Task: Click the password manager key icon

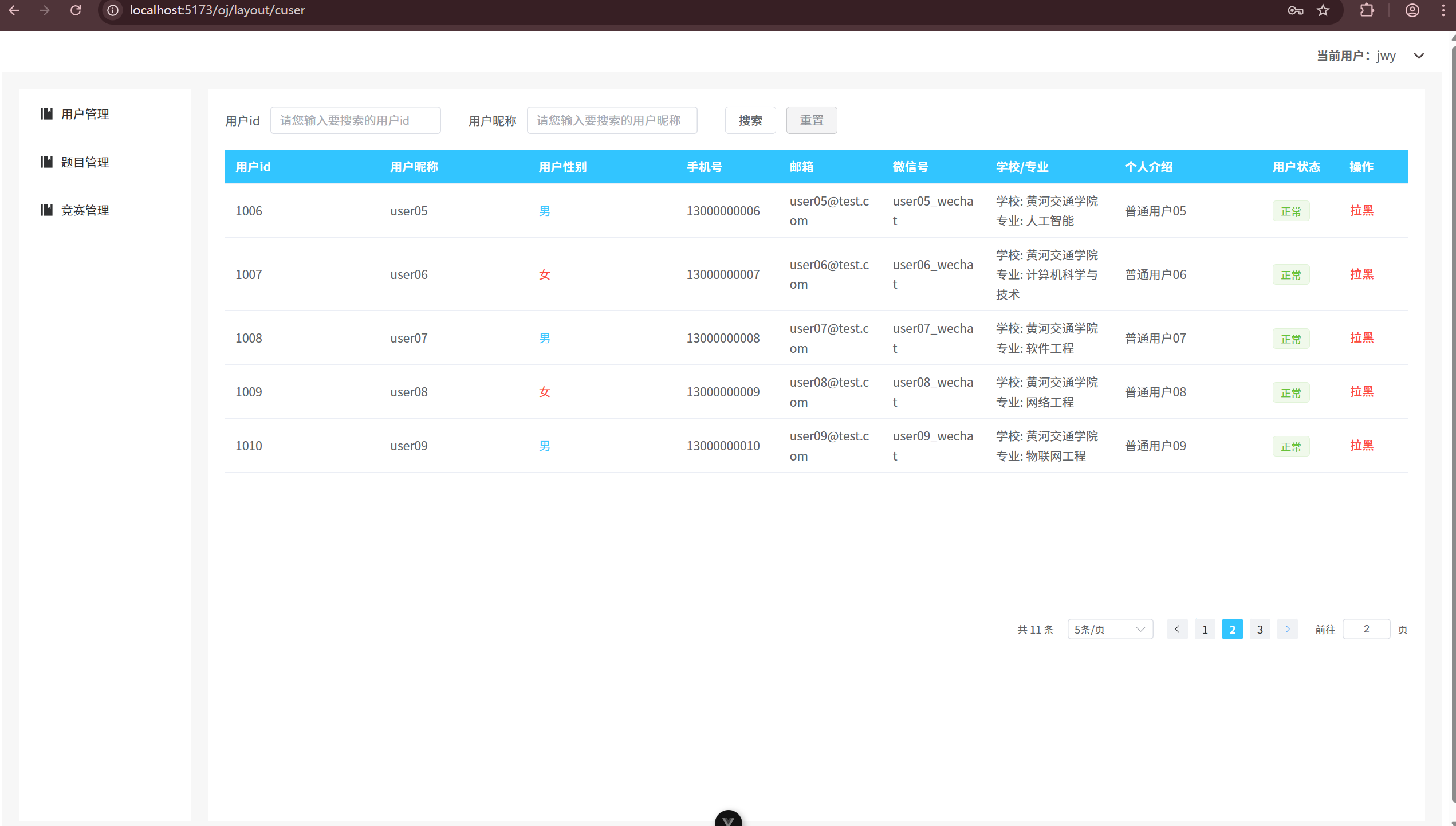Action: tap(1295, 10)
